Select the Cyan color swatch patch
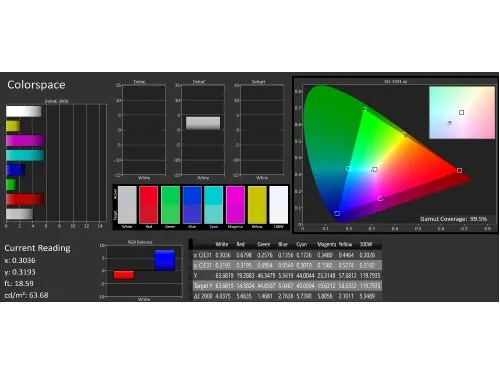The image size is (500, 375). pyautogui.click(x=213, y=205)
